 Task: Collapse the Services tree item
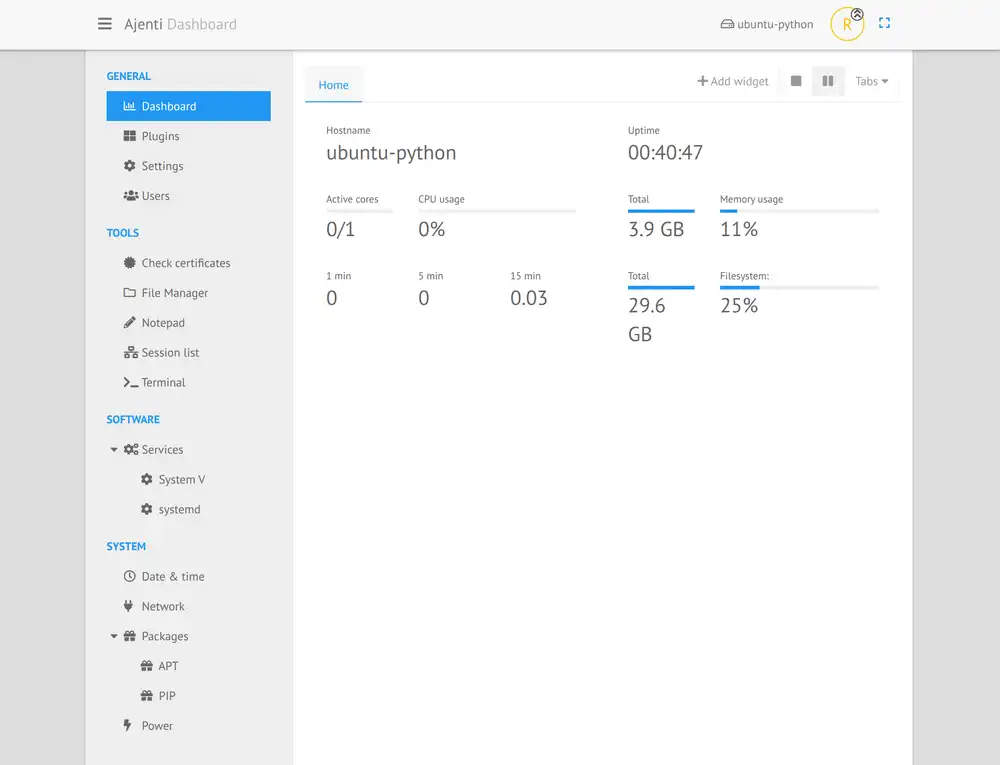(x=114, y=449)
